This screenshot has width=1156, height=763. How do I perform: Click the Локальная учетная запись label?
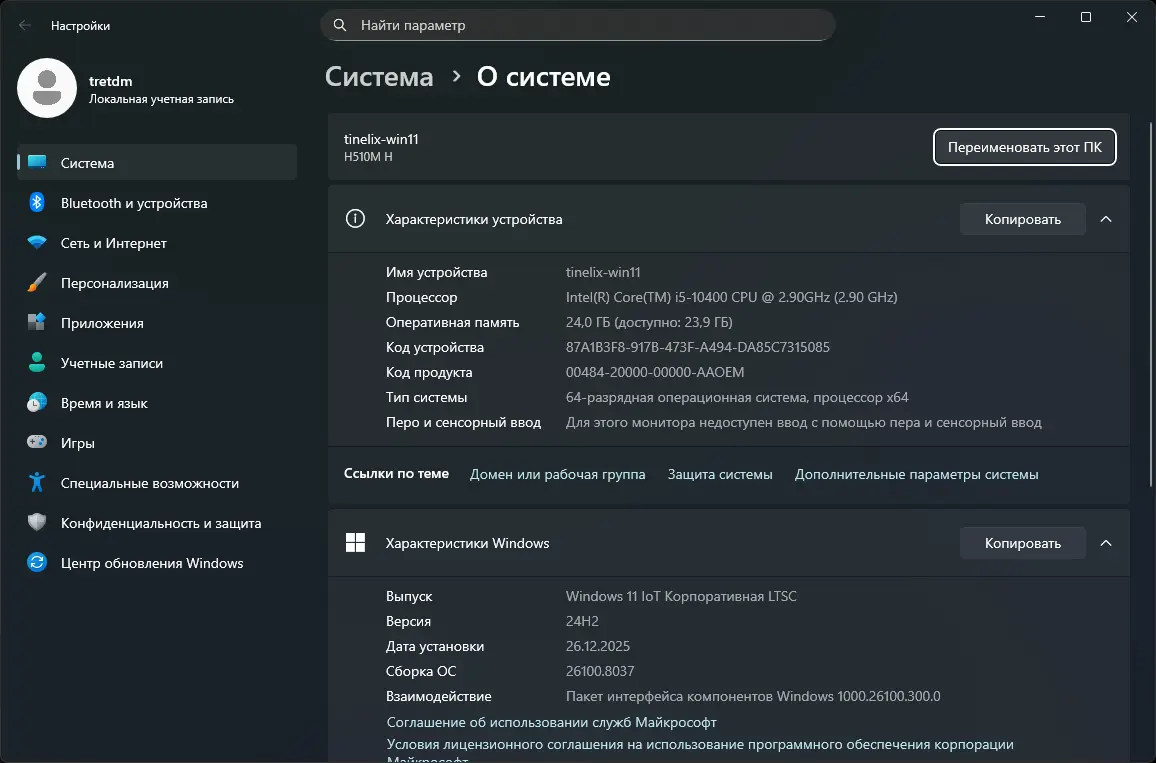click(161, 99)
